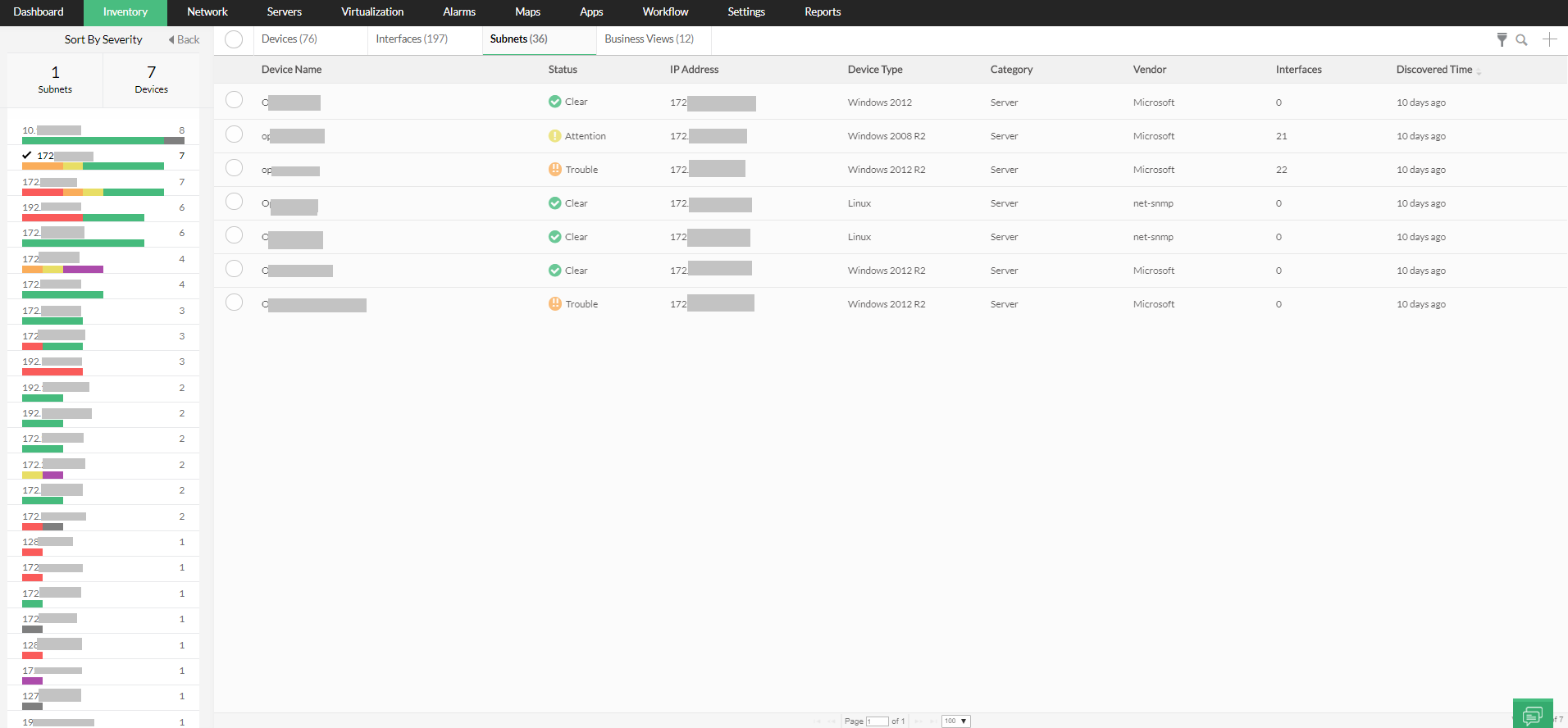Image resolution: width=1568 pixels, height=728 pixels.
Task: Click the severity bar of the 8-device subnet
Action: pyautogui.click(x=103, y=140)
